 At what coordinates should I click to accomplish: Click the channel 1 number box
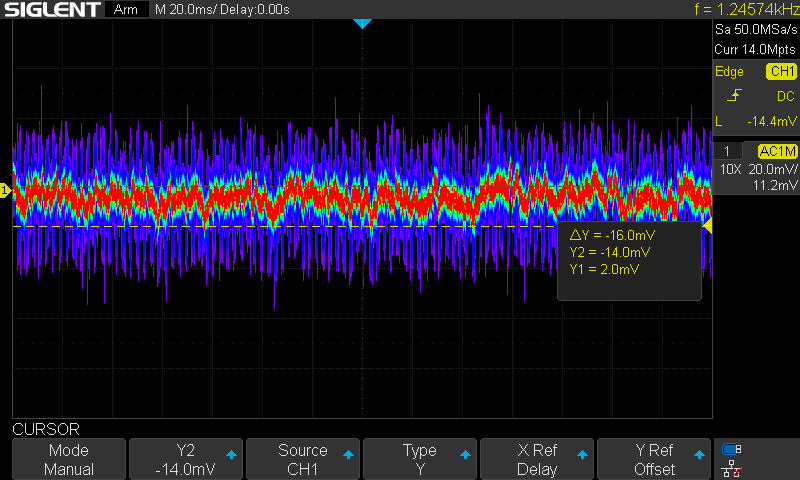point(727,151)
